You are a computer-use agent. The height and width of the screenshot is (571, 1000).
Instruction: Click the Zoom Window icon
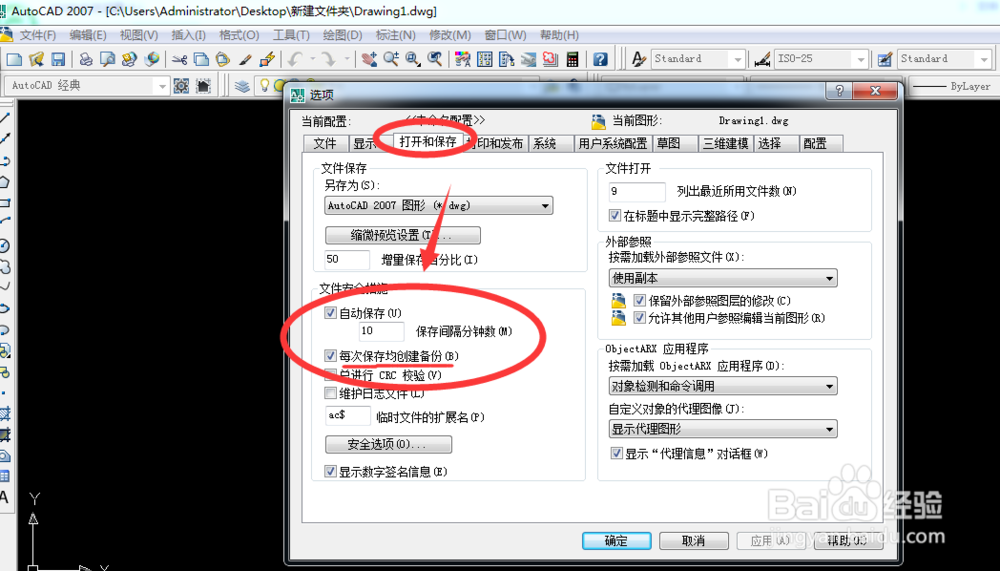[413, 59]
